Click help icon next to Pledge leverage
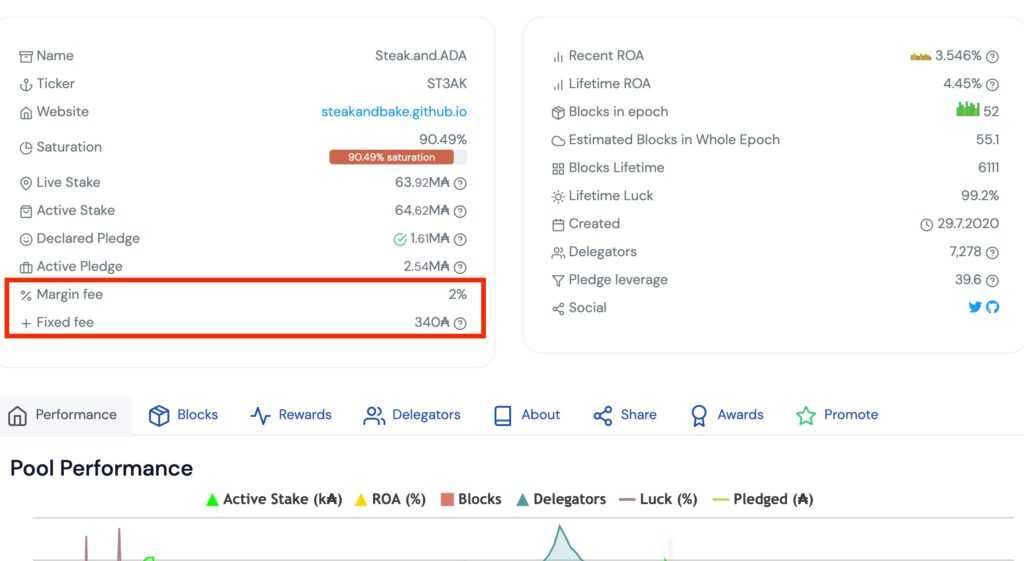The width and height of the screenshot is (1024, 561). click(x=992, y=281)
